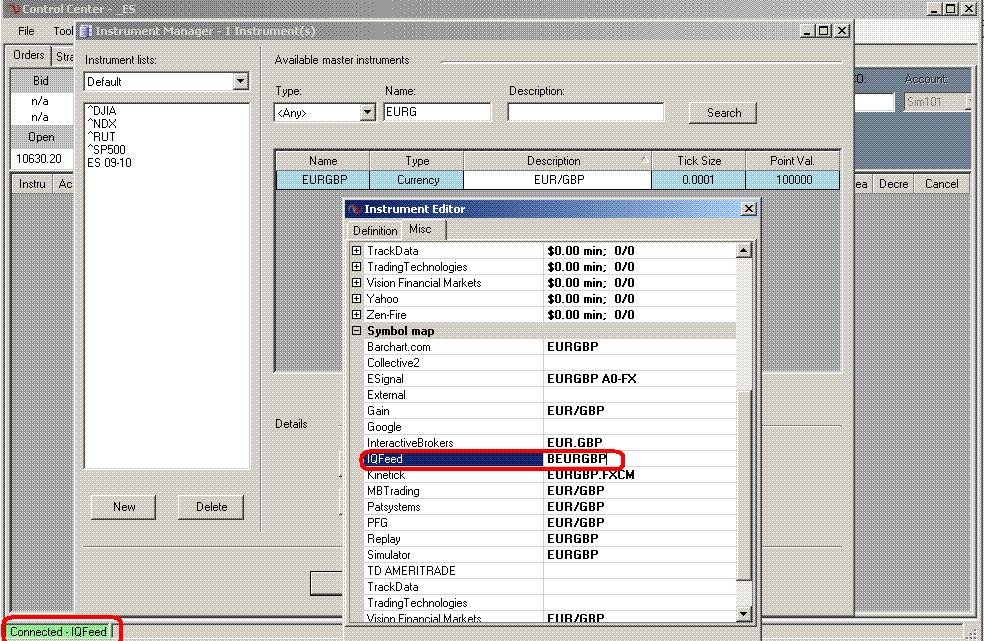984x641 pixels.
Task: Select ^NDX in the instrument list
Action: point(102,124)
